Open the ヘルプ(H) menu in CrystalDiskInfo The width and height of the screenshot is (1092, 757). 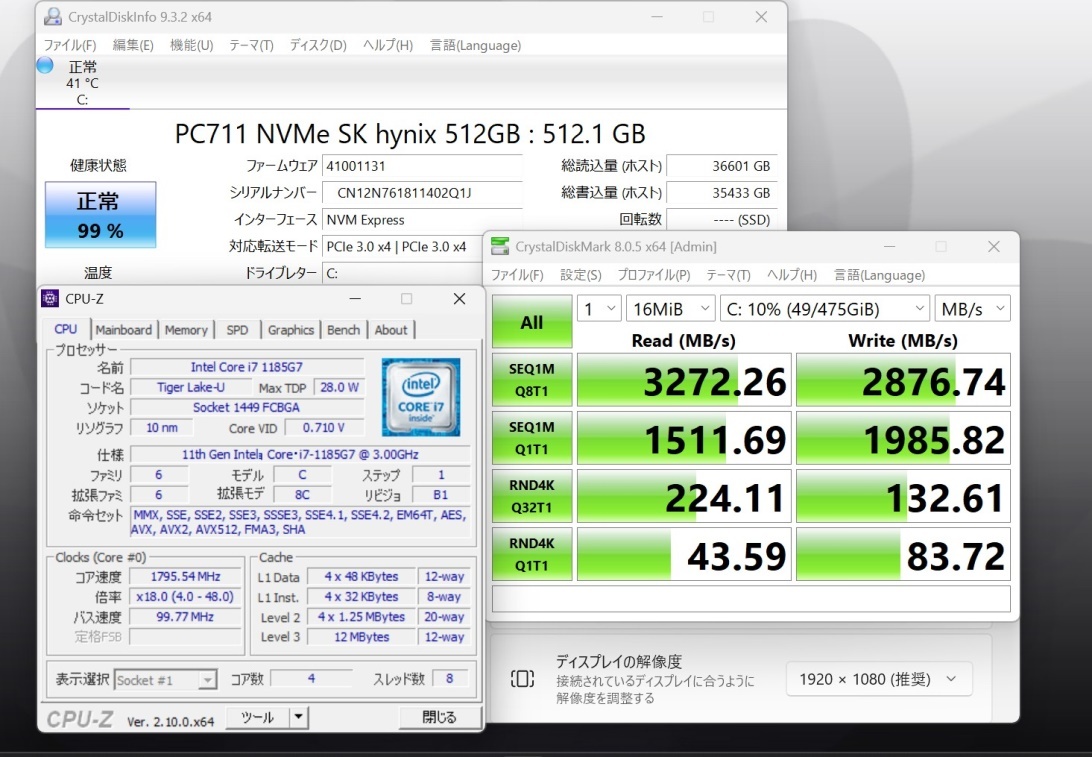388,45
